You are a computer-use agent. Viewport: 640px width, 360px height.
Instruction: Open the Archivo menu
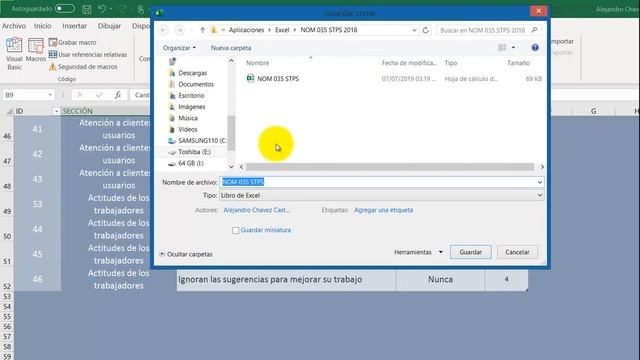pos(14,26)
